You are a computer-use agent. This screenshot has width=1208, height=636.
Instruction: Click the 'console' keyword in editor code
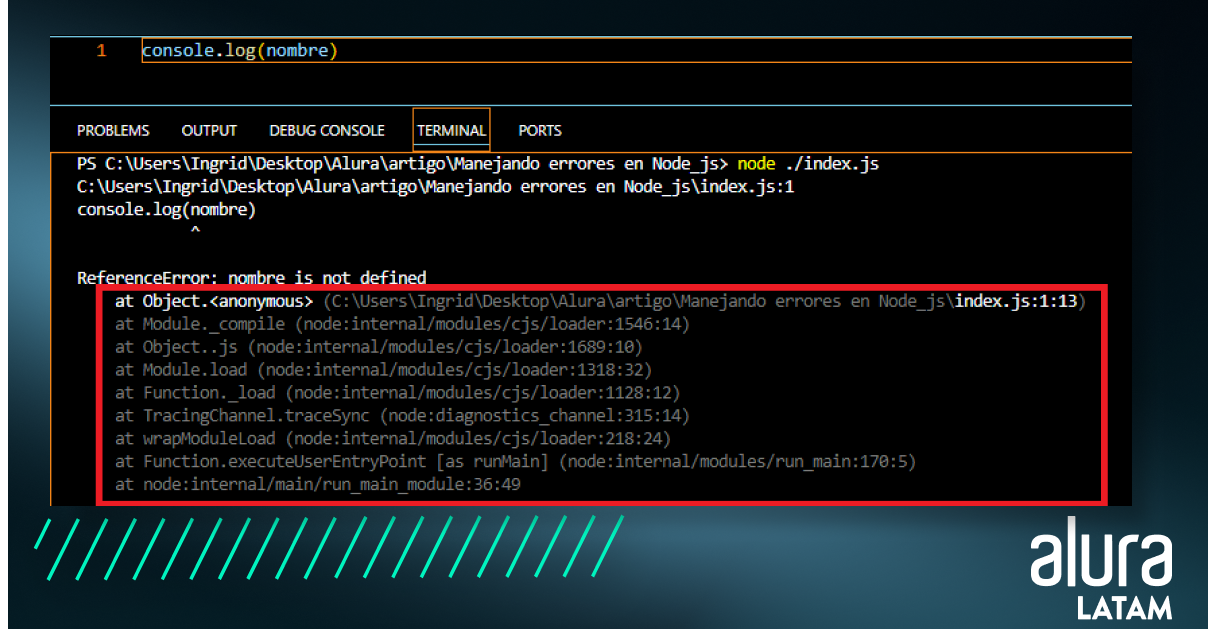pos(175,51)
